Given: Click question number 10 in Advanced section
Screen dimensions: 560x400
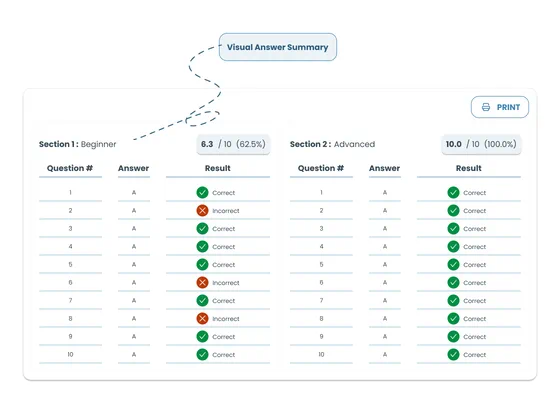Looking at the screenshot, I should 321,355.
